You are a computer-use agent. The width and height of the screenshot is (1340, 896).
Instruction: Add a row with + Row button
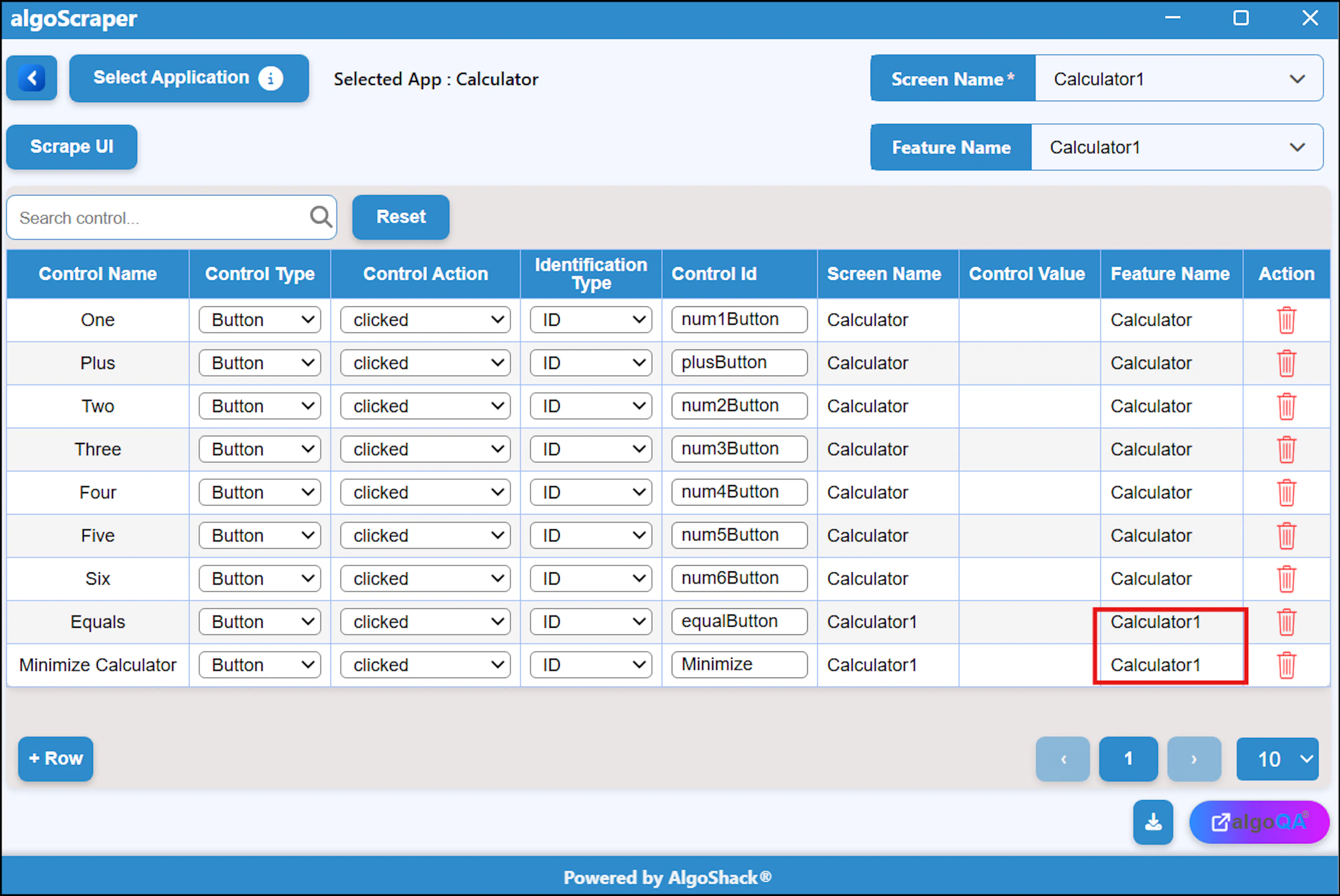(x=55, y=759)
